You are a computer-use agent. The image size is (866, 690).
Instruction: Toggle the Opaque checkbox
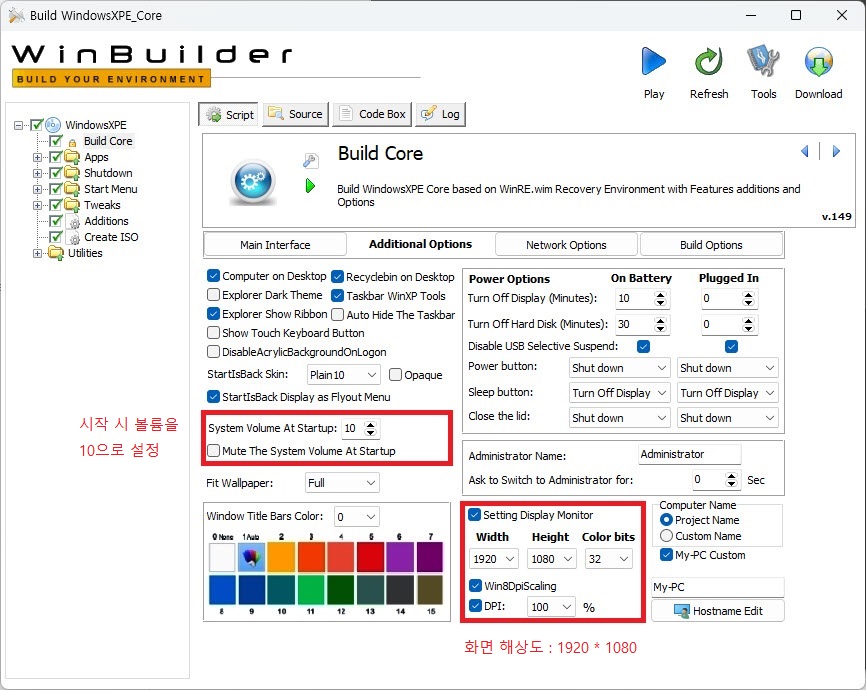(x=395, y=375)
